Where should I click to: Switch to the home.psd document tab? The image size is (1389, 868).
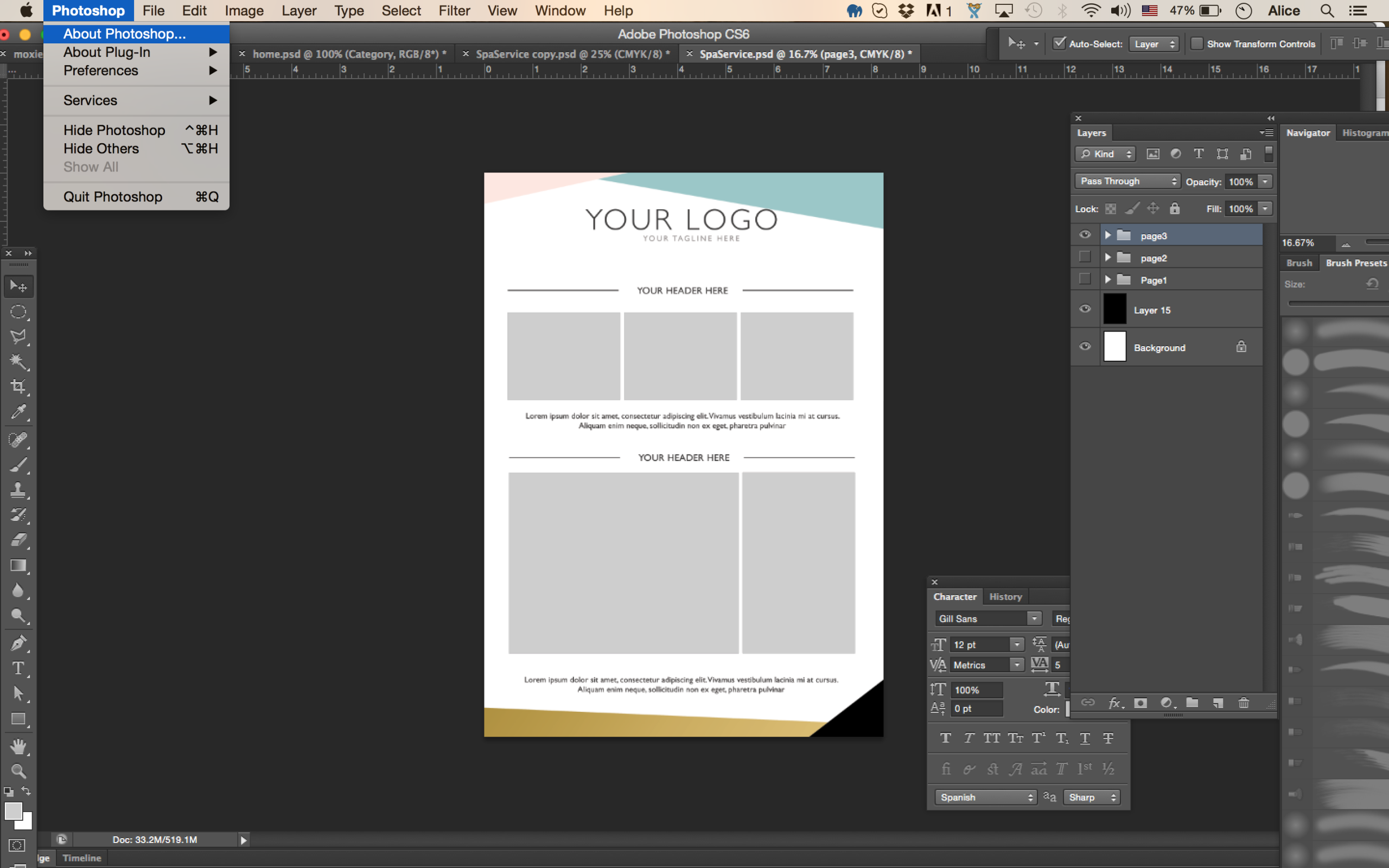click(349, 54)
